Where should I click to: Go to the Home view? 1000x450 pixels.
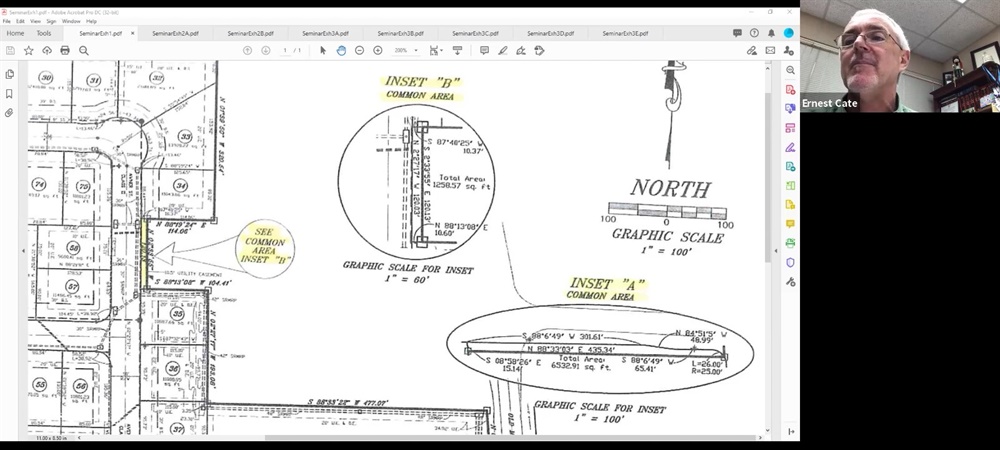click(x=15, y=33)
